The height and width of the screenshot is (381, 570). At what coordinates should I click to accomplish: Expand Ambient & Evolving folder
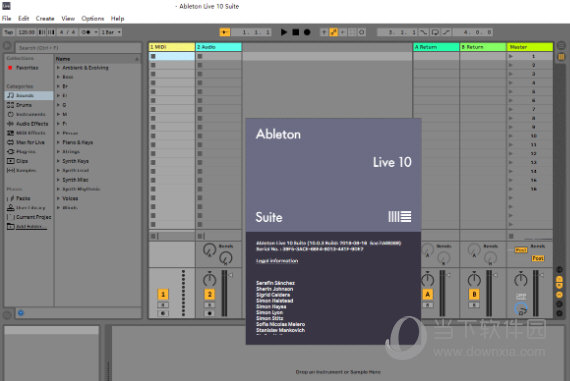58,68
